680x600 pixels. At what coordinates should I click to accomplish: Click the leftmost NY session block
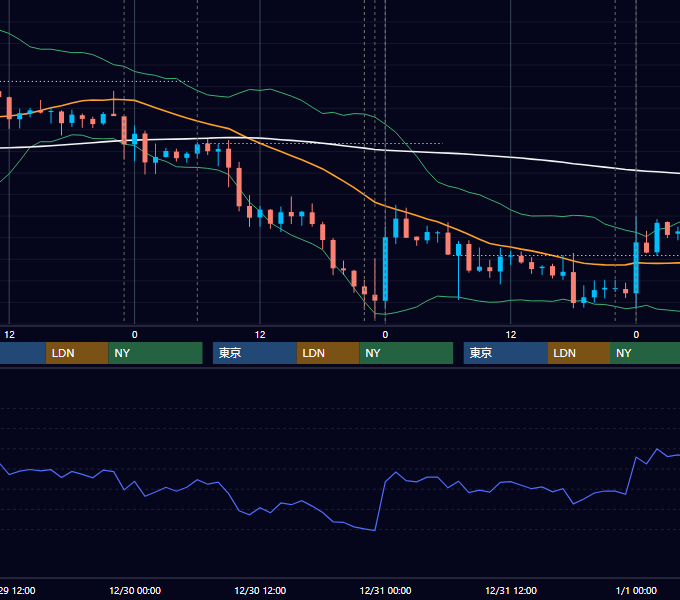coord(155,353)
